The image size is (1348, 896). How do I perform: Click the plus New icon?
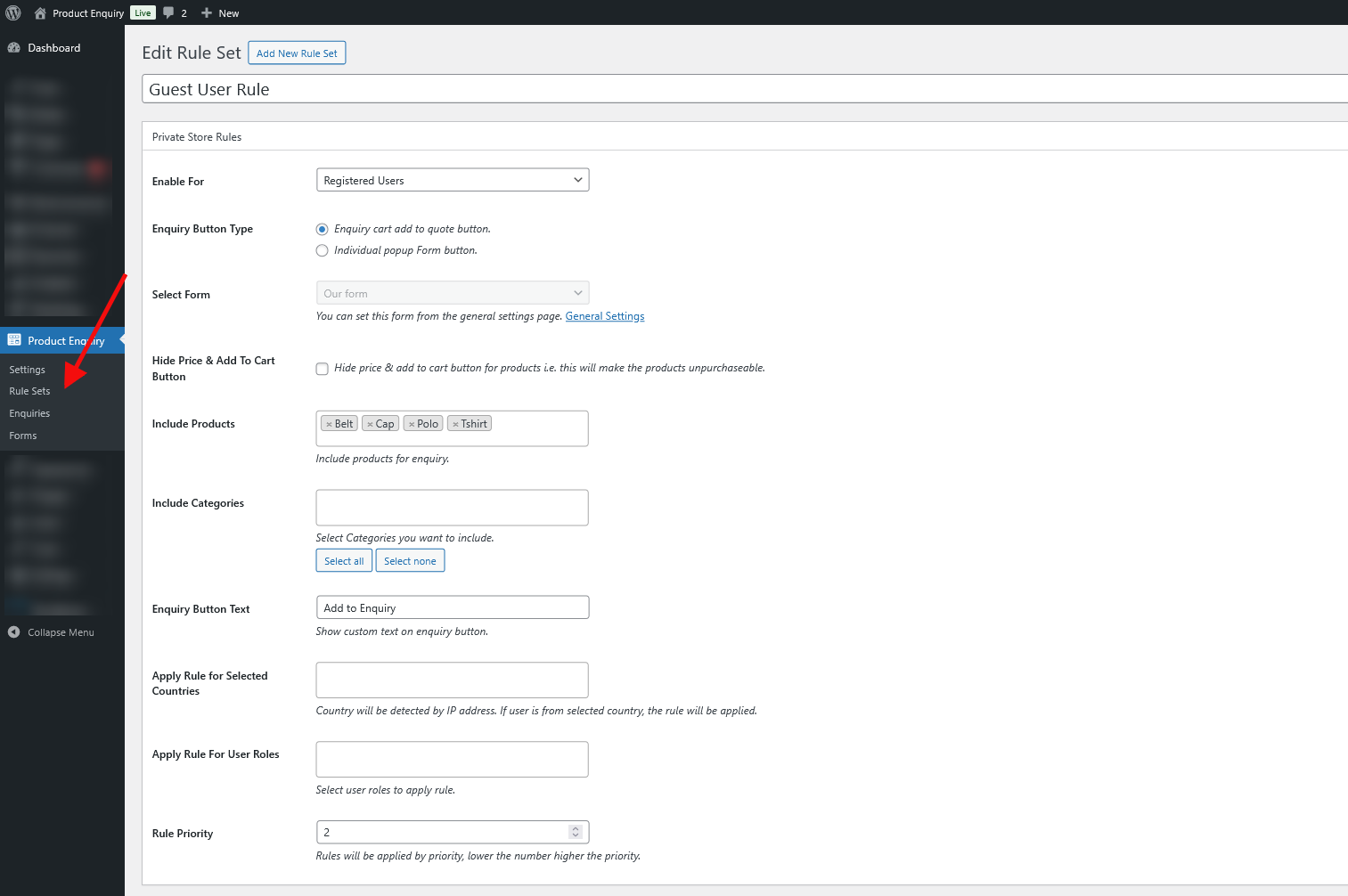tap(207, 13)
